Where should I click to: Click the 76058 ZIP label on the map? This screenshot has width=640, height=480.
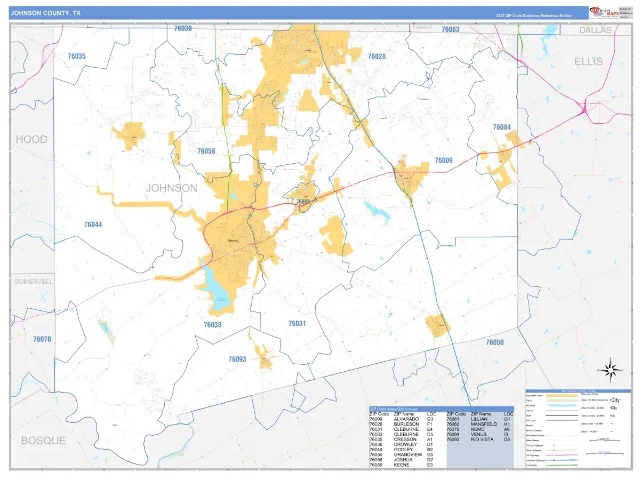point(206,151)
